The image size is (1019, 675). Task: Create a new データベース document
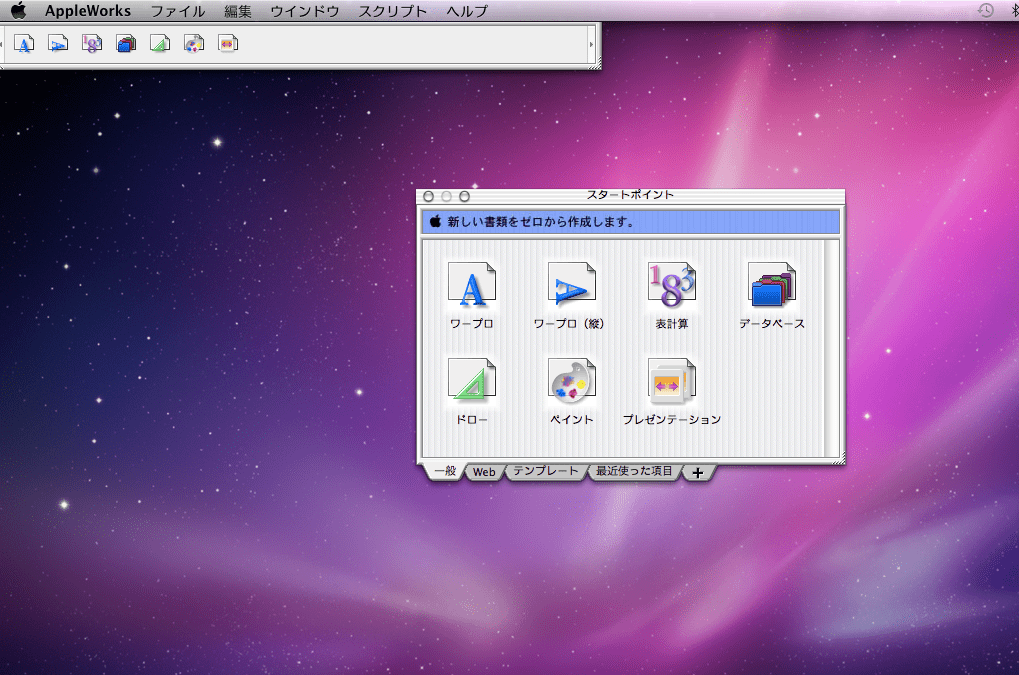click(771, 294)
